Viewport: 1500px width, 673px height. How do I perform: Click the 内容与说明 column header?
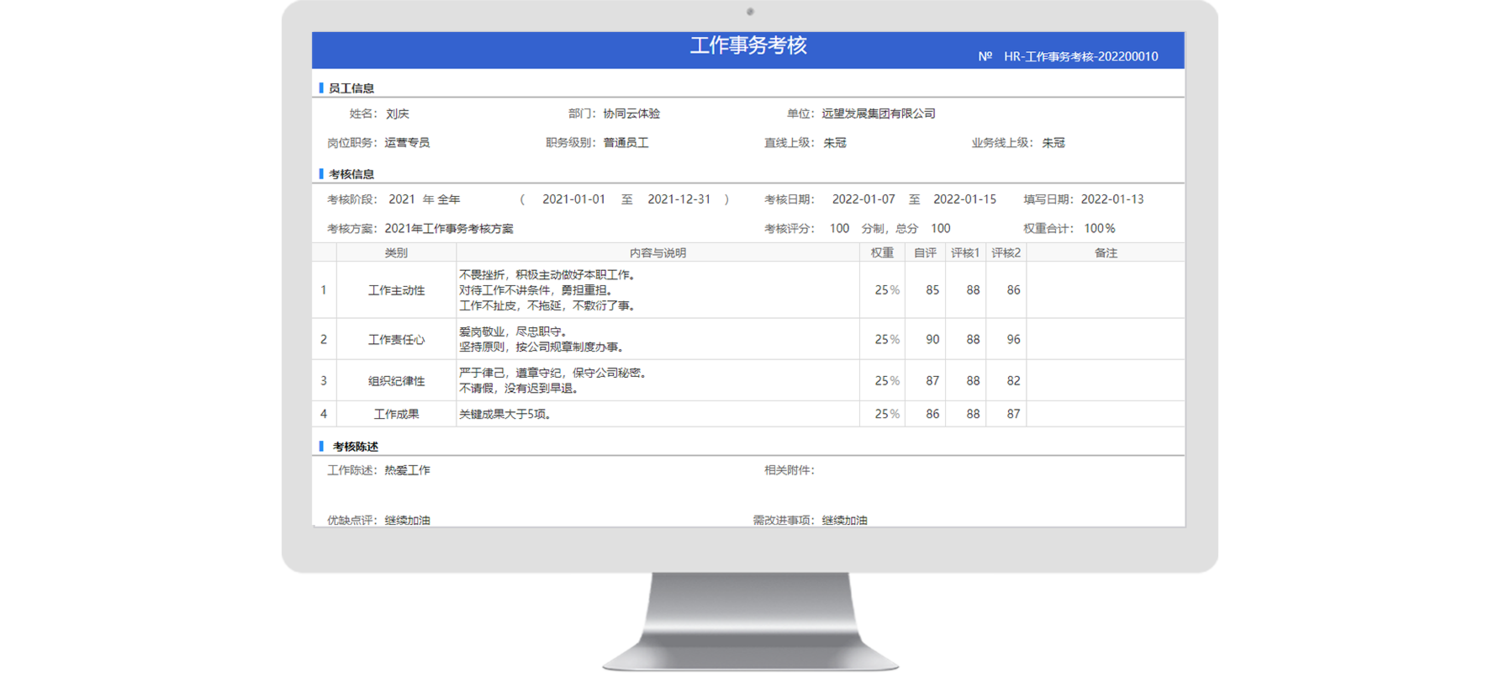tap(657, 253)
